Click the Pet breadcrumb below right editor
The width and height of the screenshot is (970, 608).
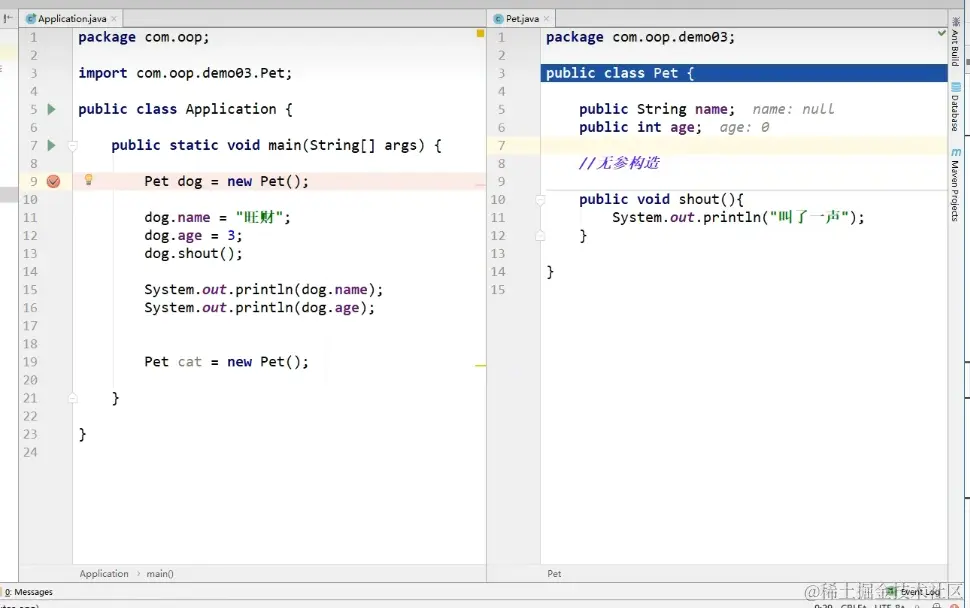pyautogui.click(x=554, y=573)
